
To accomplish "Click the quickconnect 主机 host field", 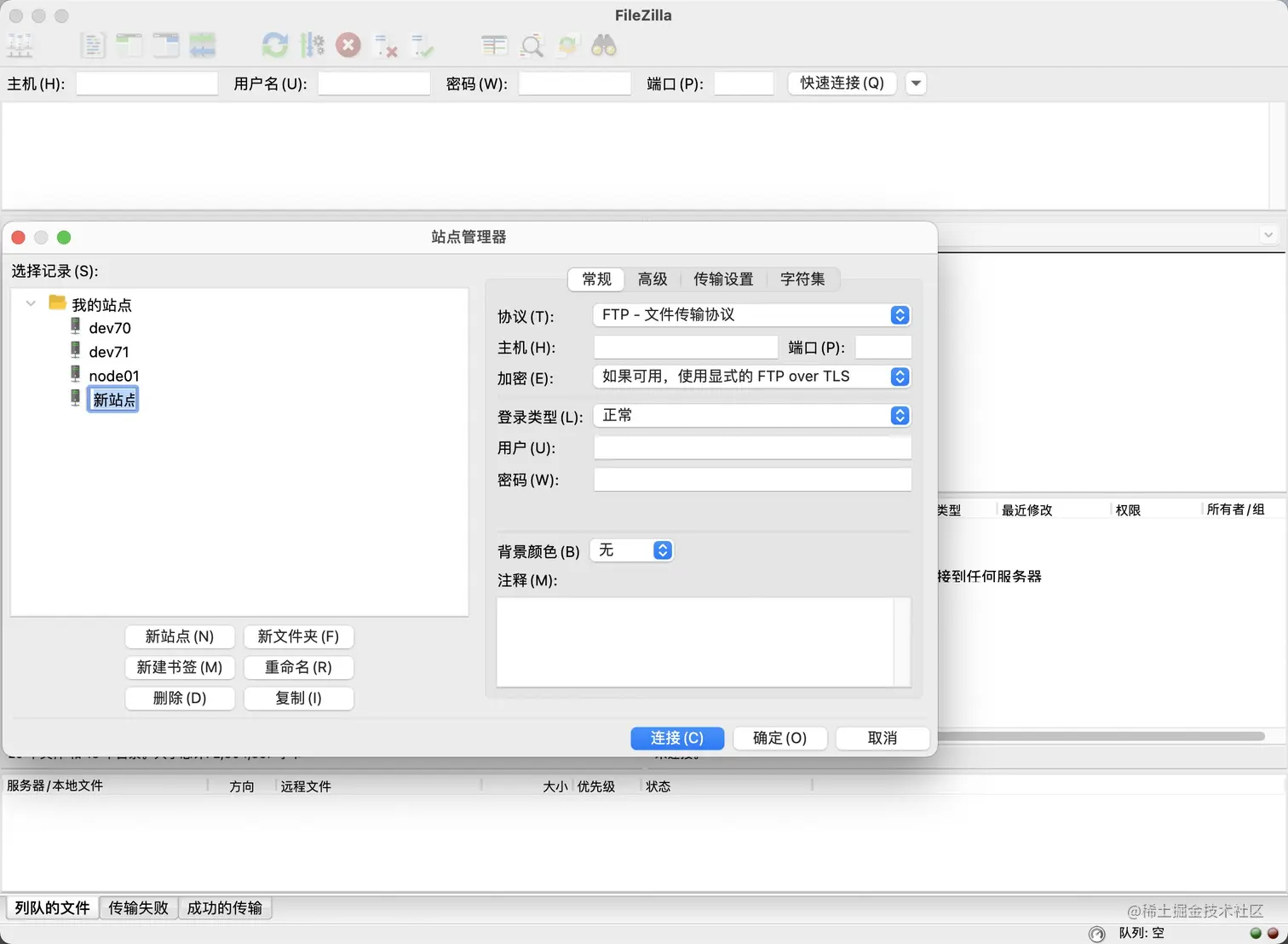I will pos(147,83).
